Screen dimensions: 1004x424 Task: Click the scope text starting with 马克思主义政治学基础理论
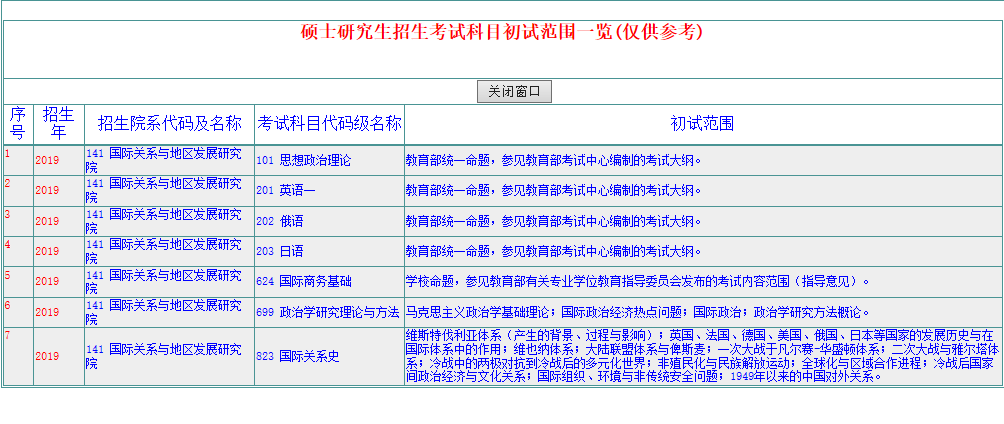[630, 312]
